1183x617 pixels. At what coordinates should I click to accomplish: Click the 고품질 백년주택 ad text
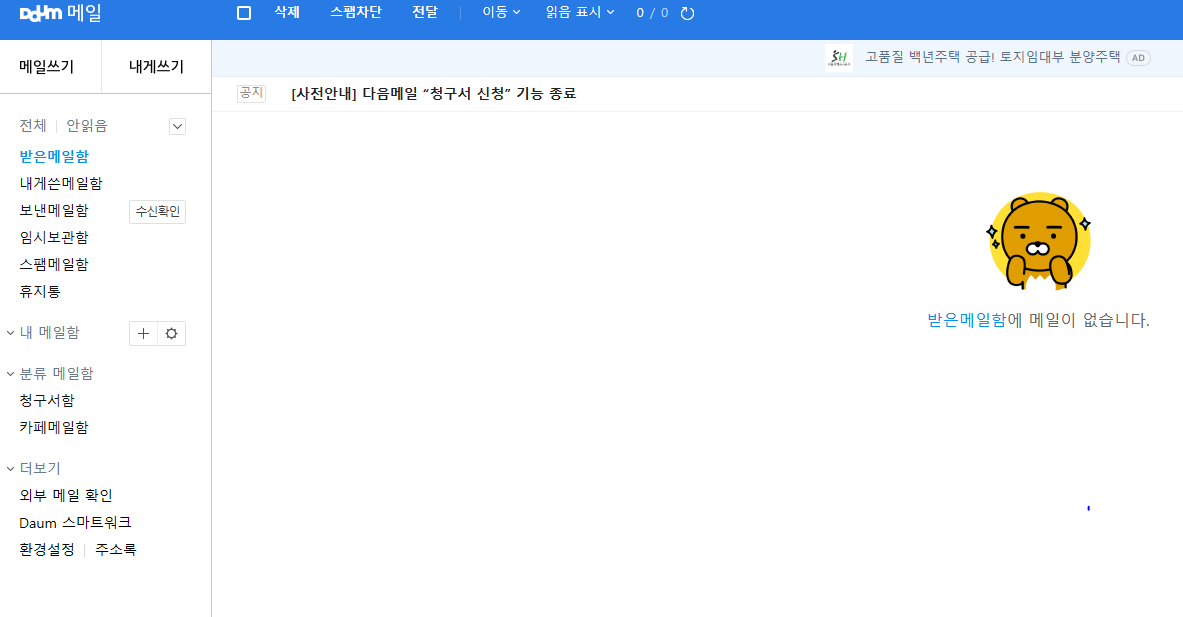click(x=992, y=57)
